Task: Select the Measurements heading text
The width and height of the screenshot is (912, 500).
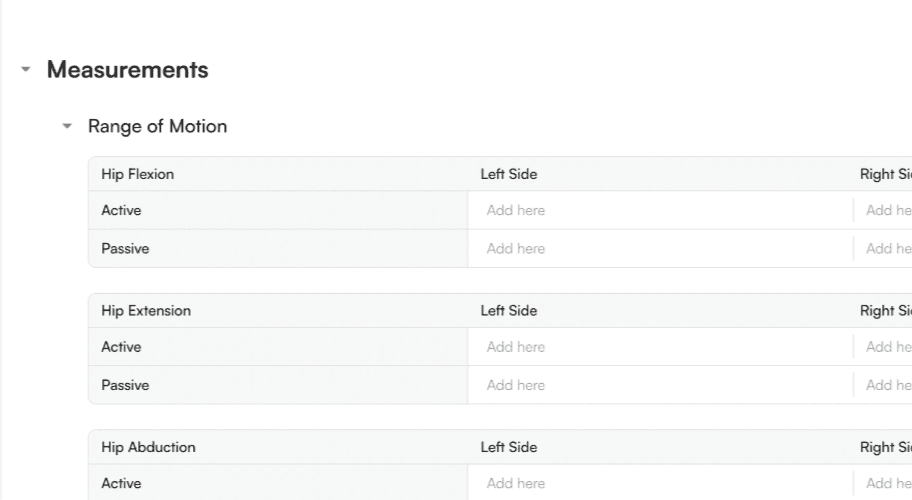Action: pos(127,70)
